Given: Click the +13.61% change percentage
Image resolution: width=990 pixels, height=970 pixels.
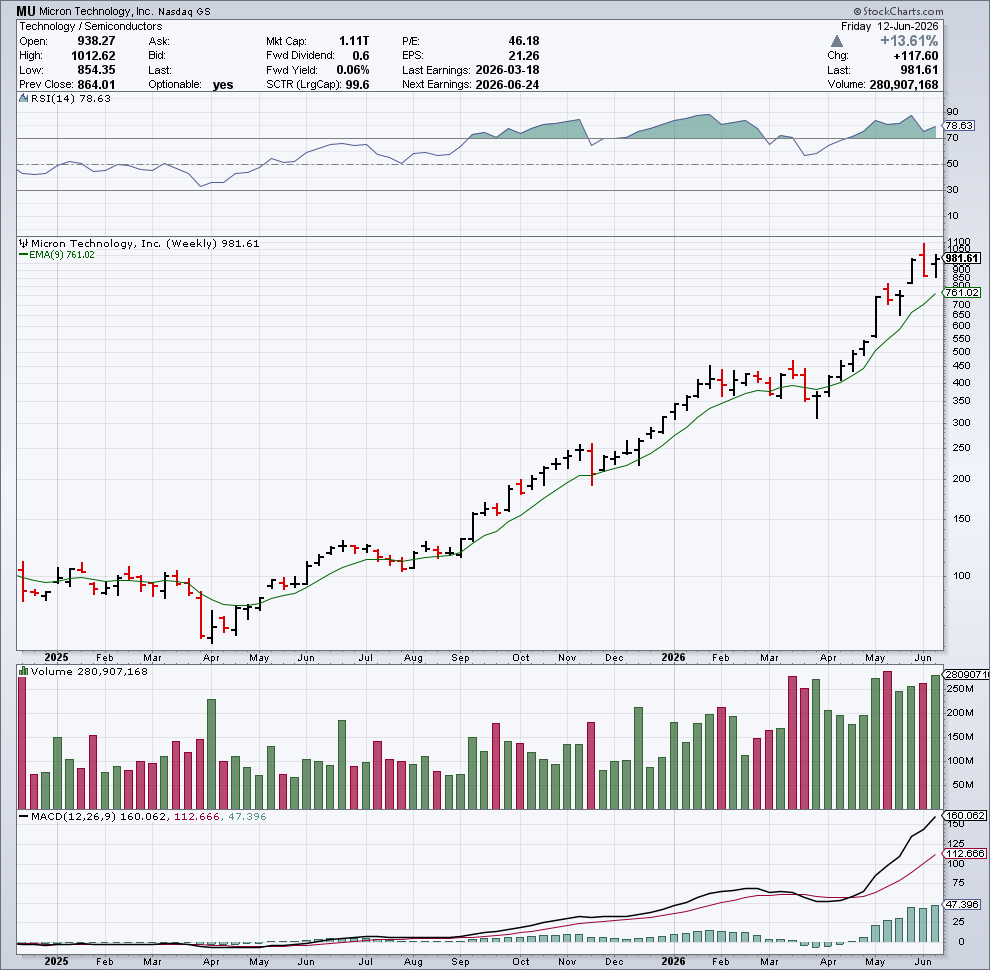Looking at the screenshot, I should coord(909,41).
